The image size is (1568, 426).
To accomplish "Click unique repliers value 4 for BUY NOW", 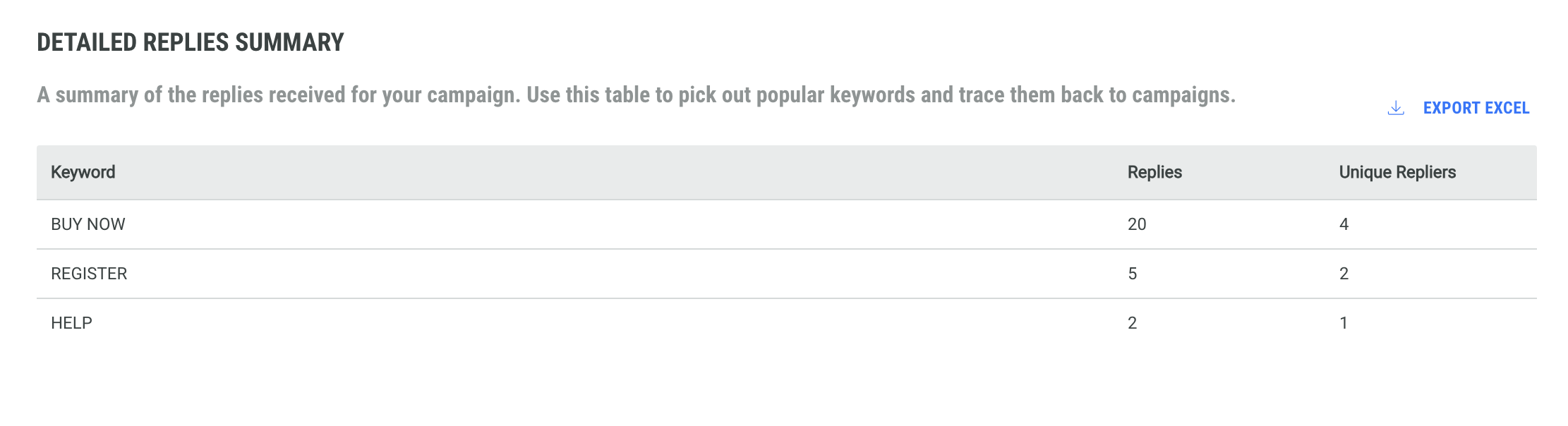I will 1344,224.
